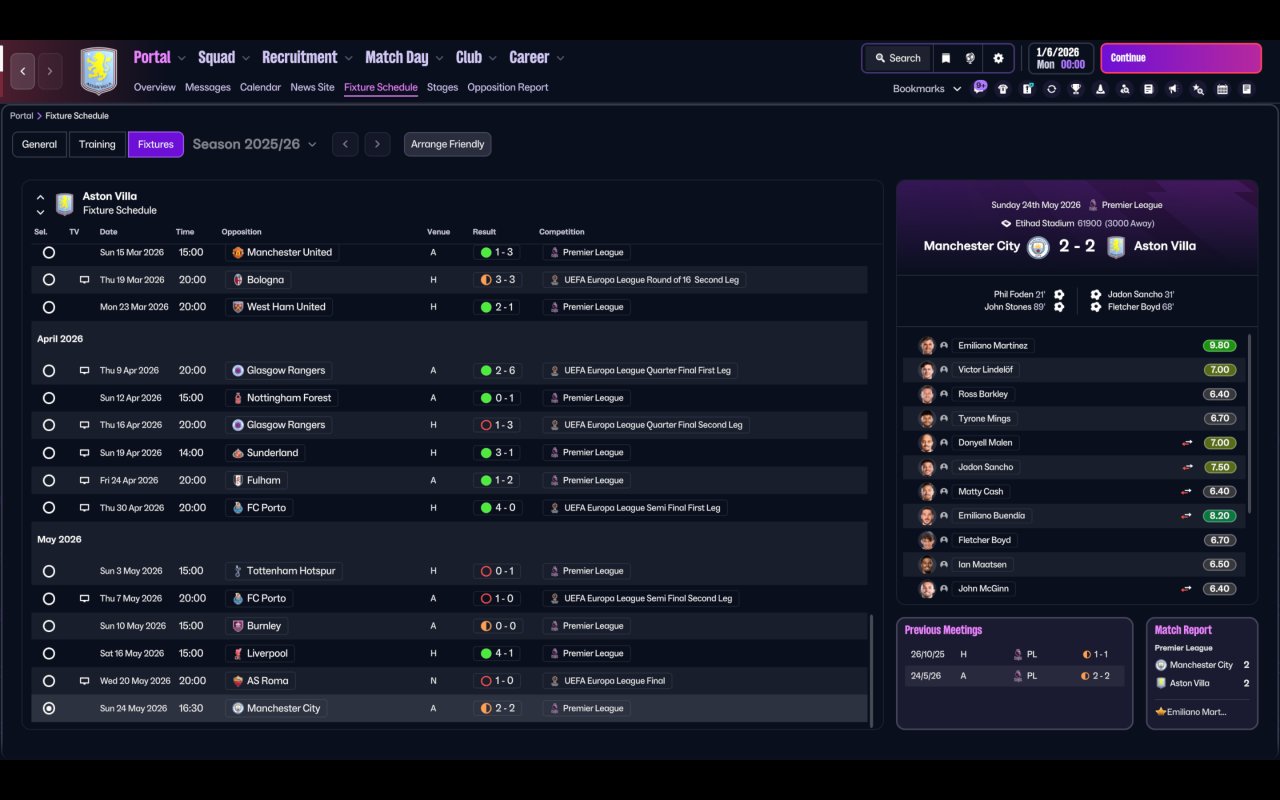
Task: Click the world globe icon in top bar
Action: 970,58
